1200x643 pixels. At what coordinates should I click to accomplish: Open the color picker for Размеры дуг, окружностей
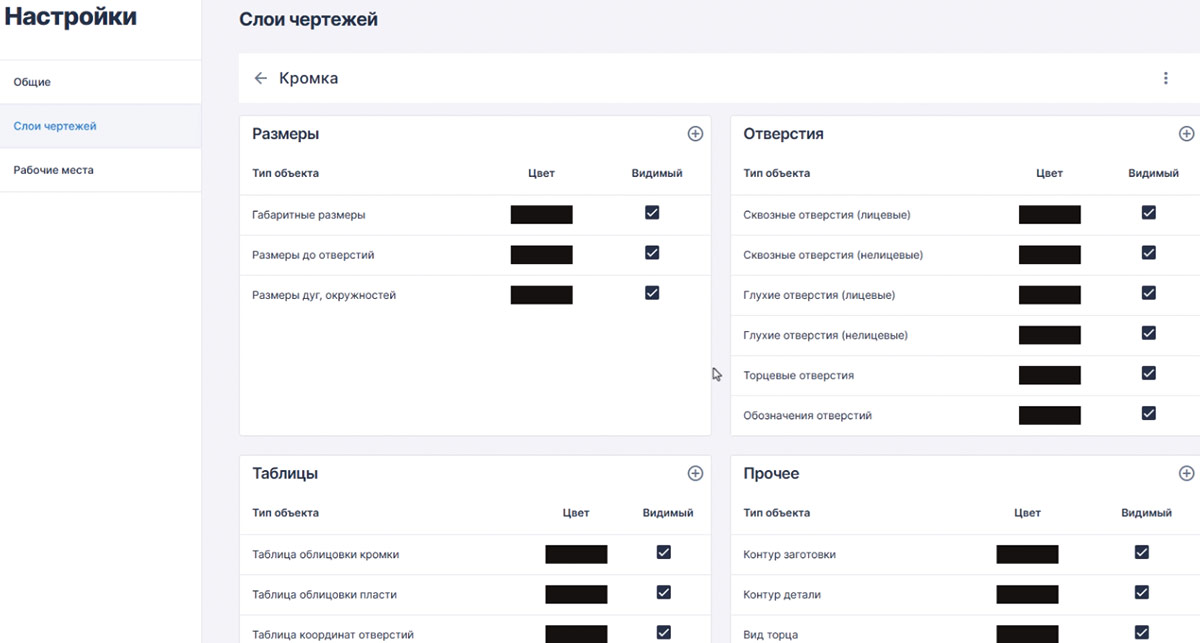(x=541, y=293)
